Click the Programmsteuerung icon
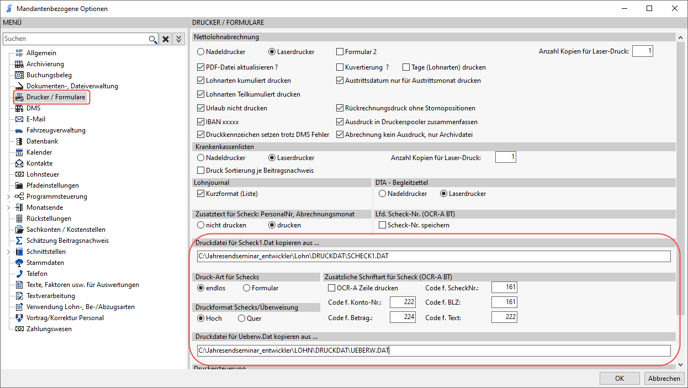The image size is (688, 388). [19, 196]
